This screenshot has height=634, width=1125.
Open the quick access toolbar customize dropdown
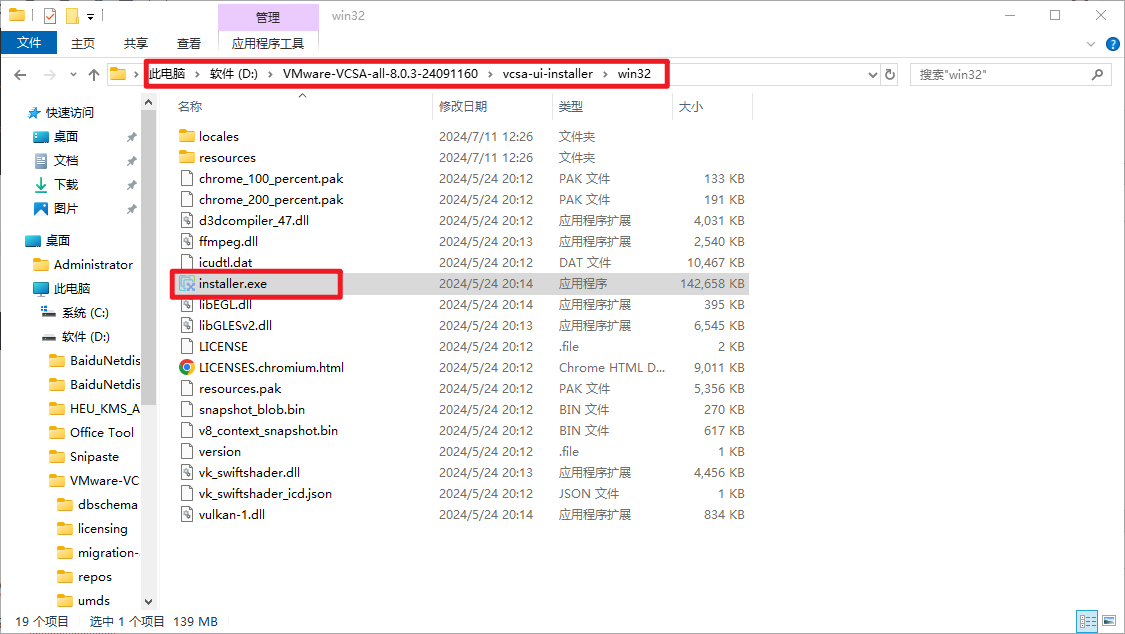[90, 16]
